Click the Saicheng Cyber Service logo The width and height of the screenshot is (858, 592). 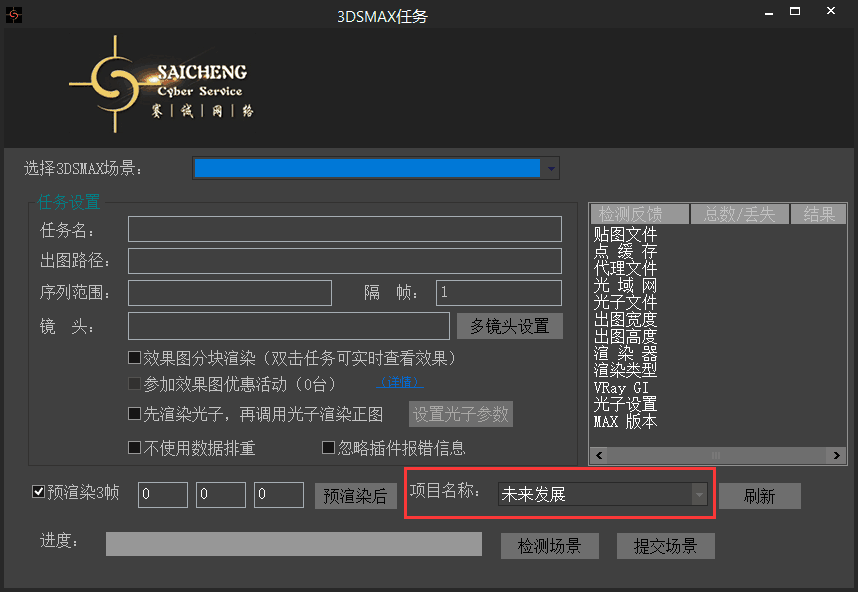pos(160,86)
